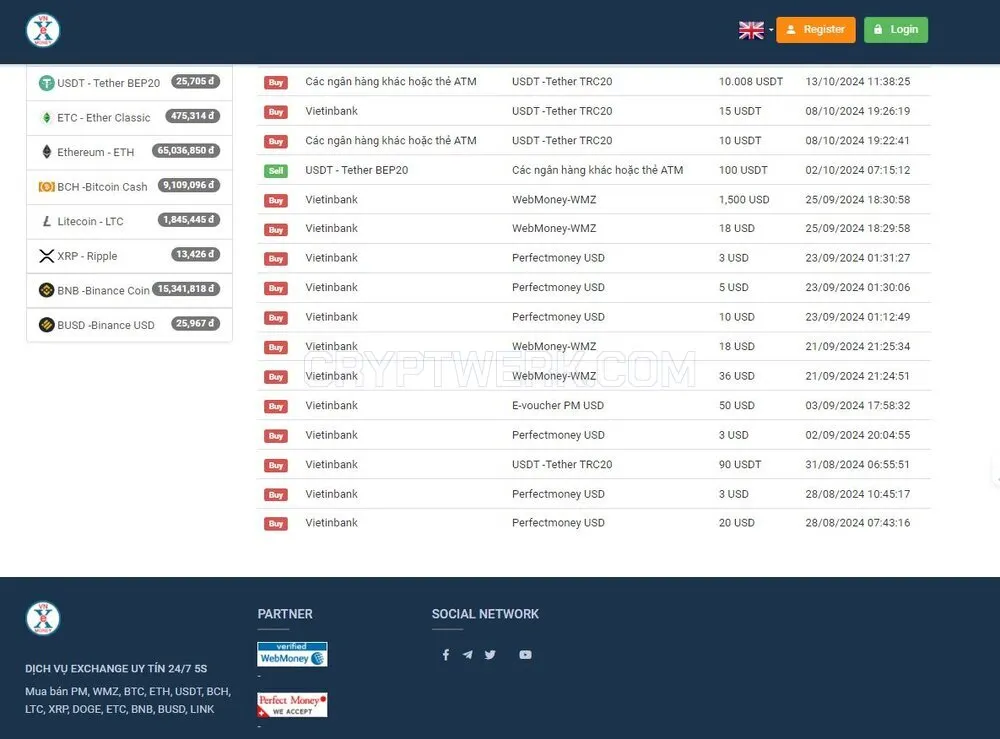Click the 475,314 đ price badge
This screenshot has width=1000, height=739.
[x=193, y=116]
